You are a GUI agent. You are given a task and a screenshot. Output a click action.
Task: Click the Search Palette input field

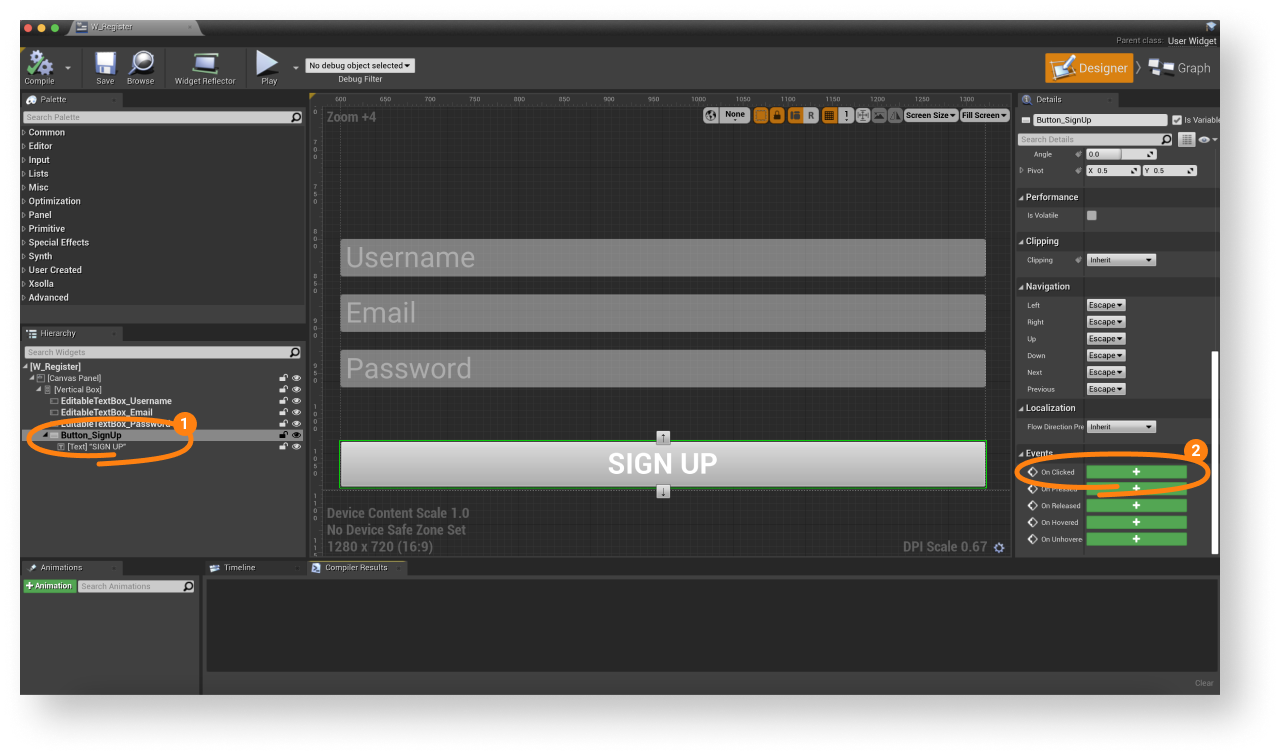157,117
